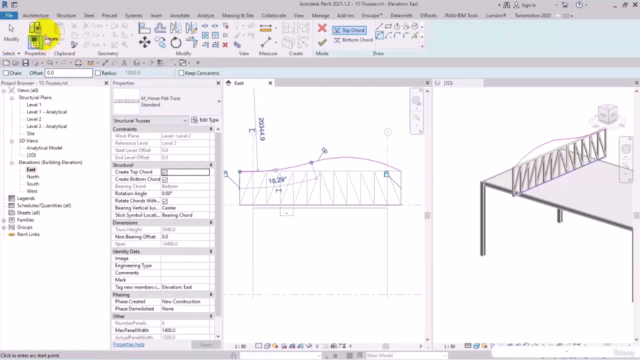The width and height of the screenshot is (640, 360).
Task: Switch to the Structure ribbon tab
Action: [x=66, y=16]
